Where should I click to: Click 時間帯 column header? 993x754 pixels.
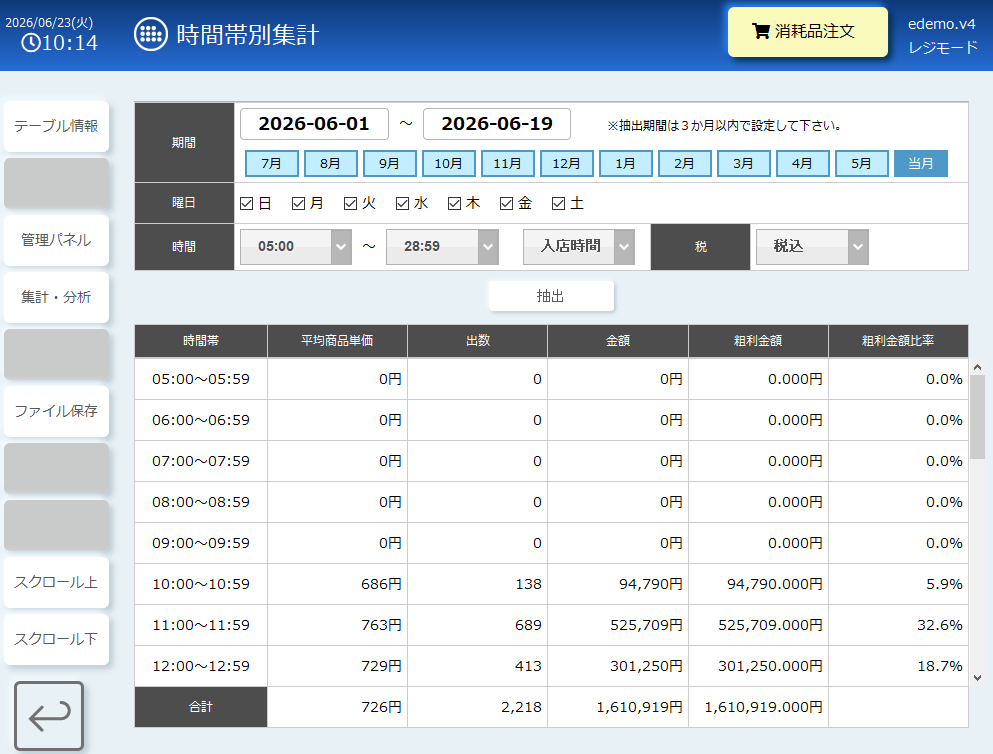[x=201, y=341]
